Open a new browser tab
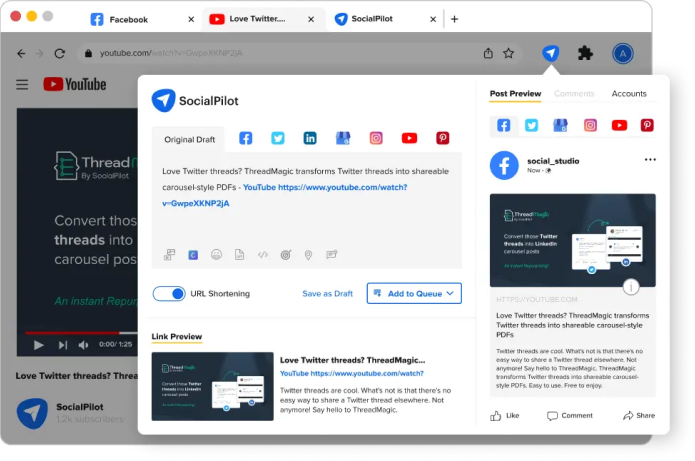The height and width of the screenshot is (461, 695). click(x=454, y=19)
